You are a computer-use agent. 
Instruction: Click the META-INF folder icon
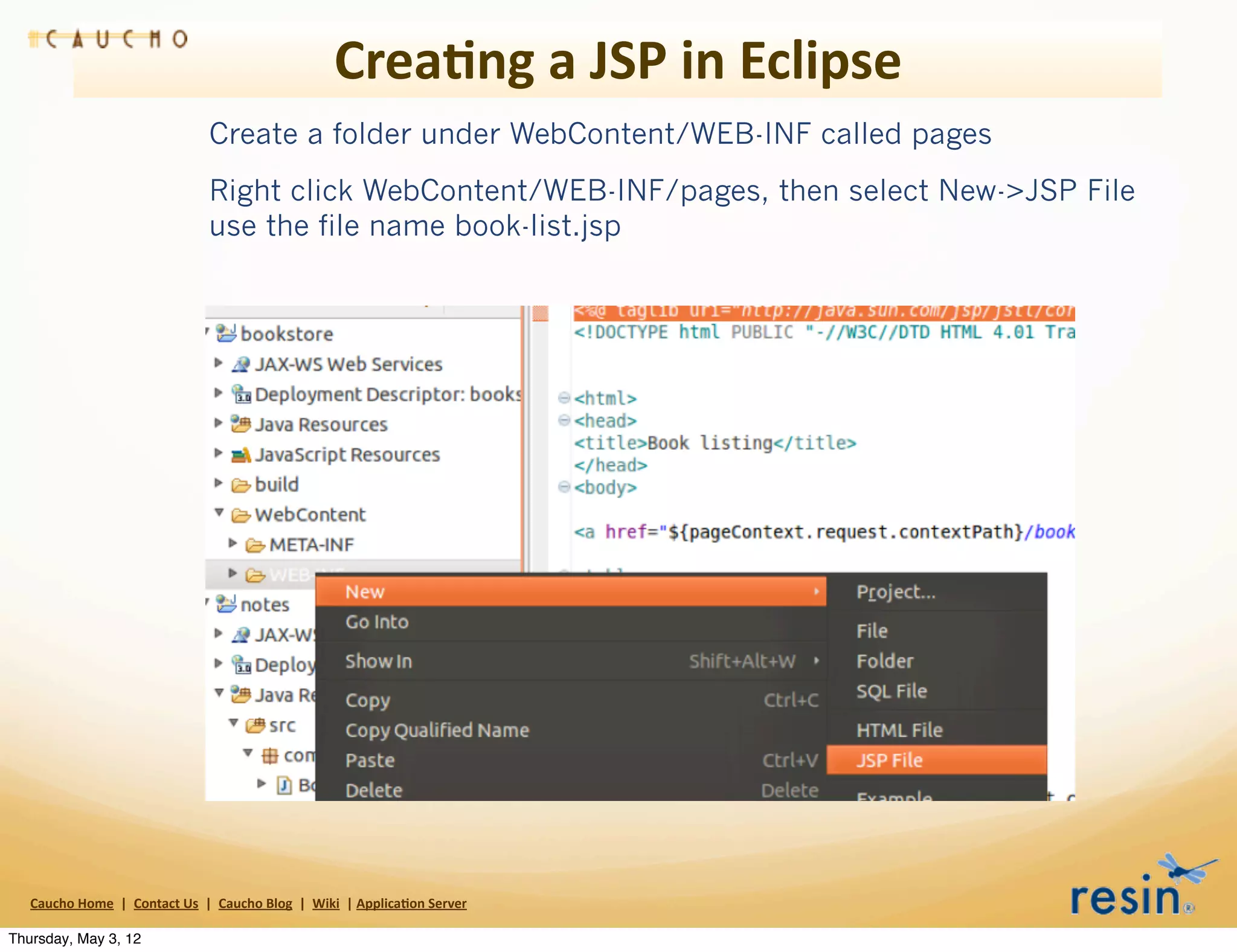tap(255, 545)
